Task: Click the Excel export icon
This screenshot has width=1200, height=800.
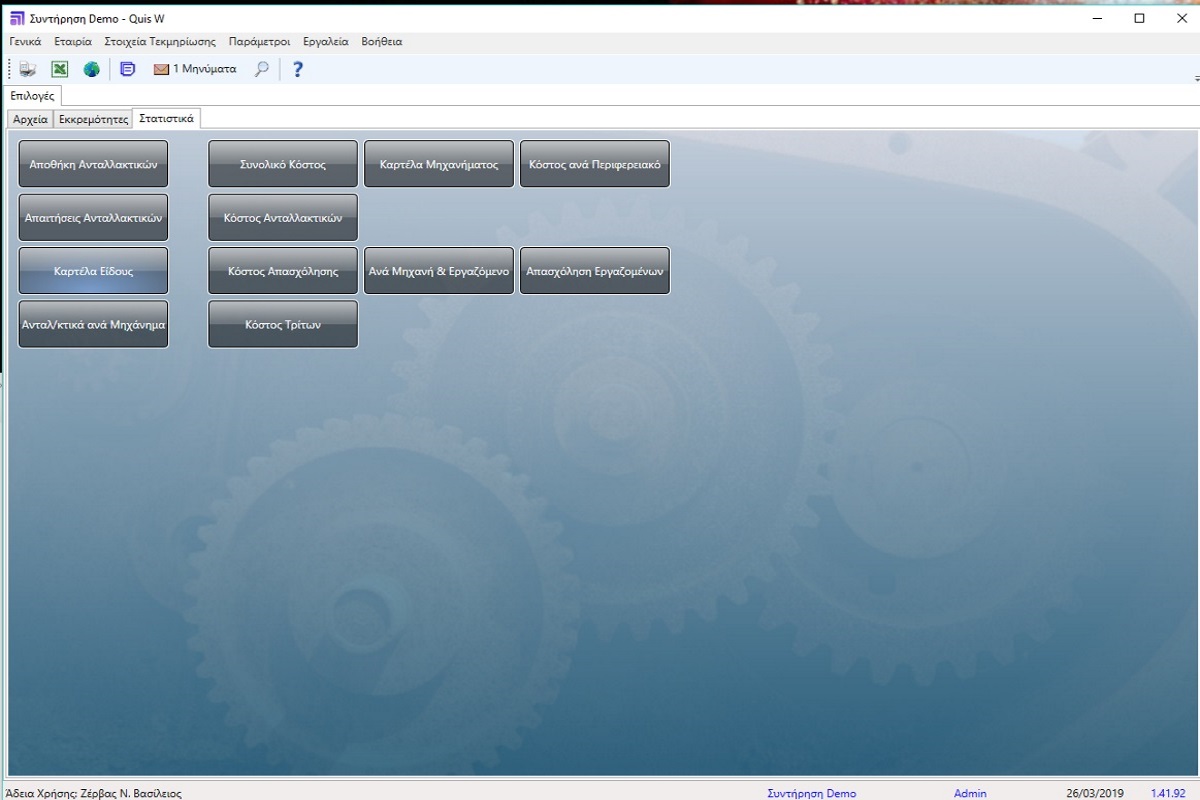Action: click(60, 69)
